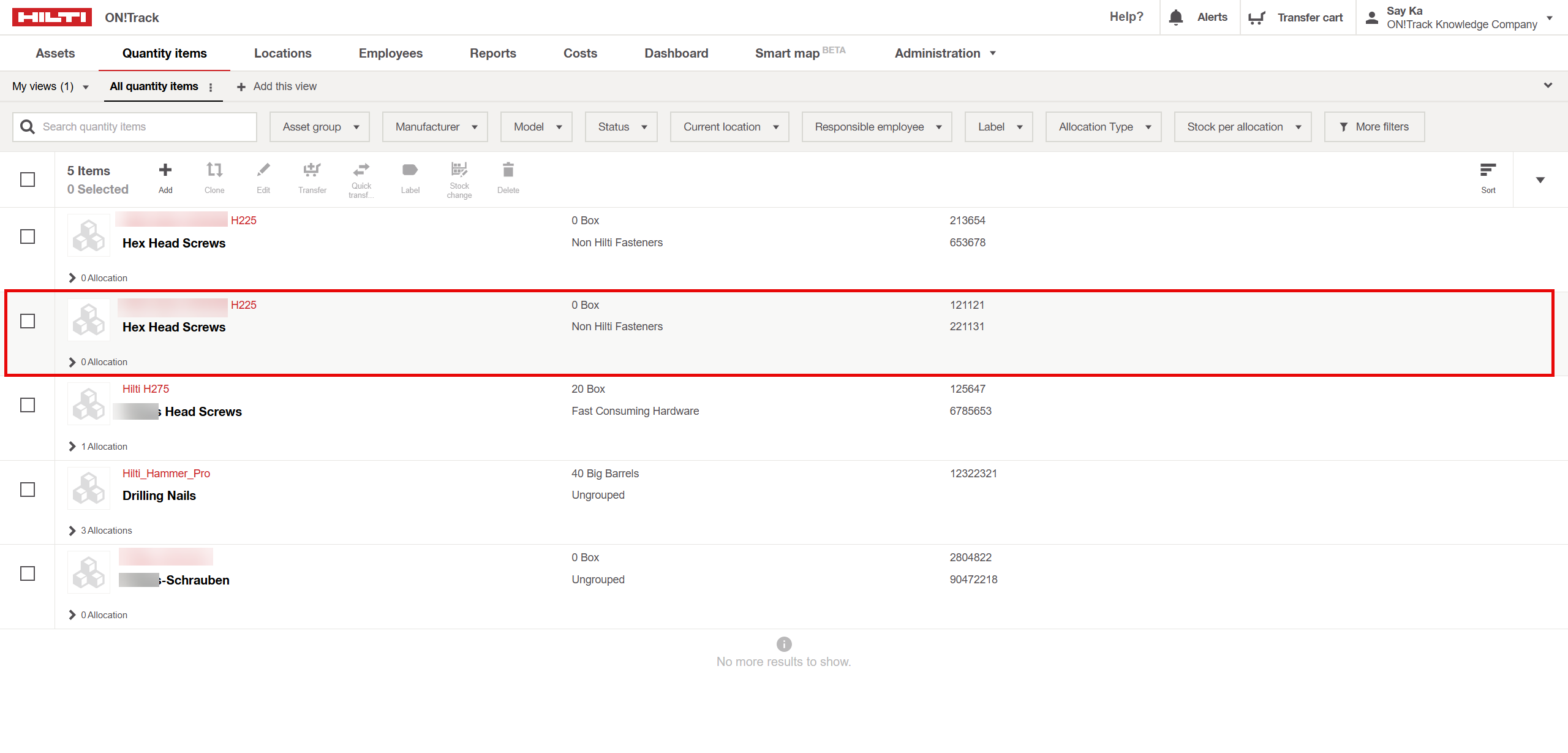Open the Asset group filter dropdown
Viewport: 1568px width, 753px height.
pos(320,127)
